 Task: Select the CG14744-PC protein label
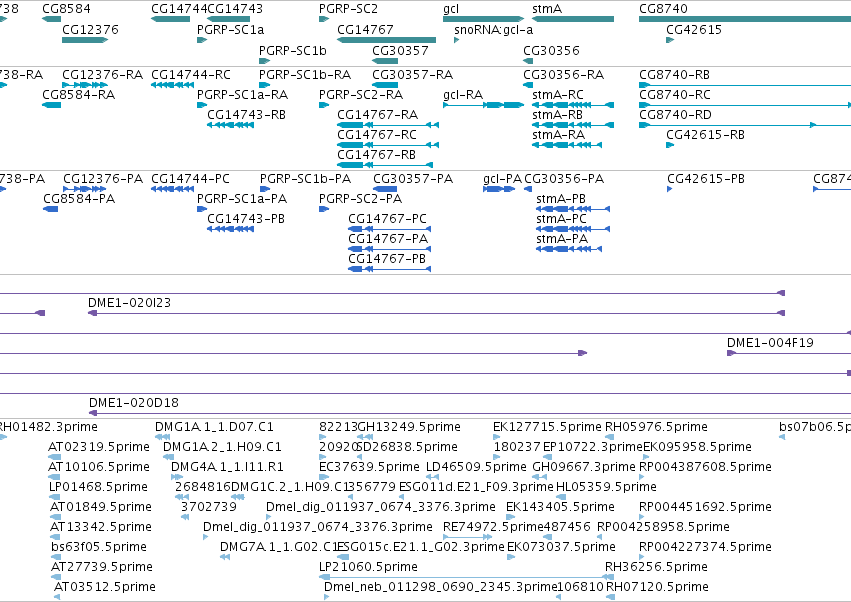[x=190, y=179]
